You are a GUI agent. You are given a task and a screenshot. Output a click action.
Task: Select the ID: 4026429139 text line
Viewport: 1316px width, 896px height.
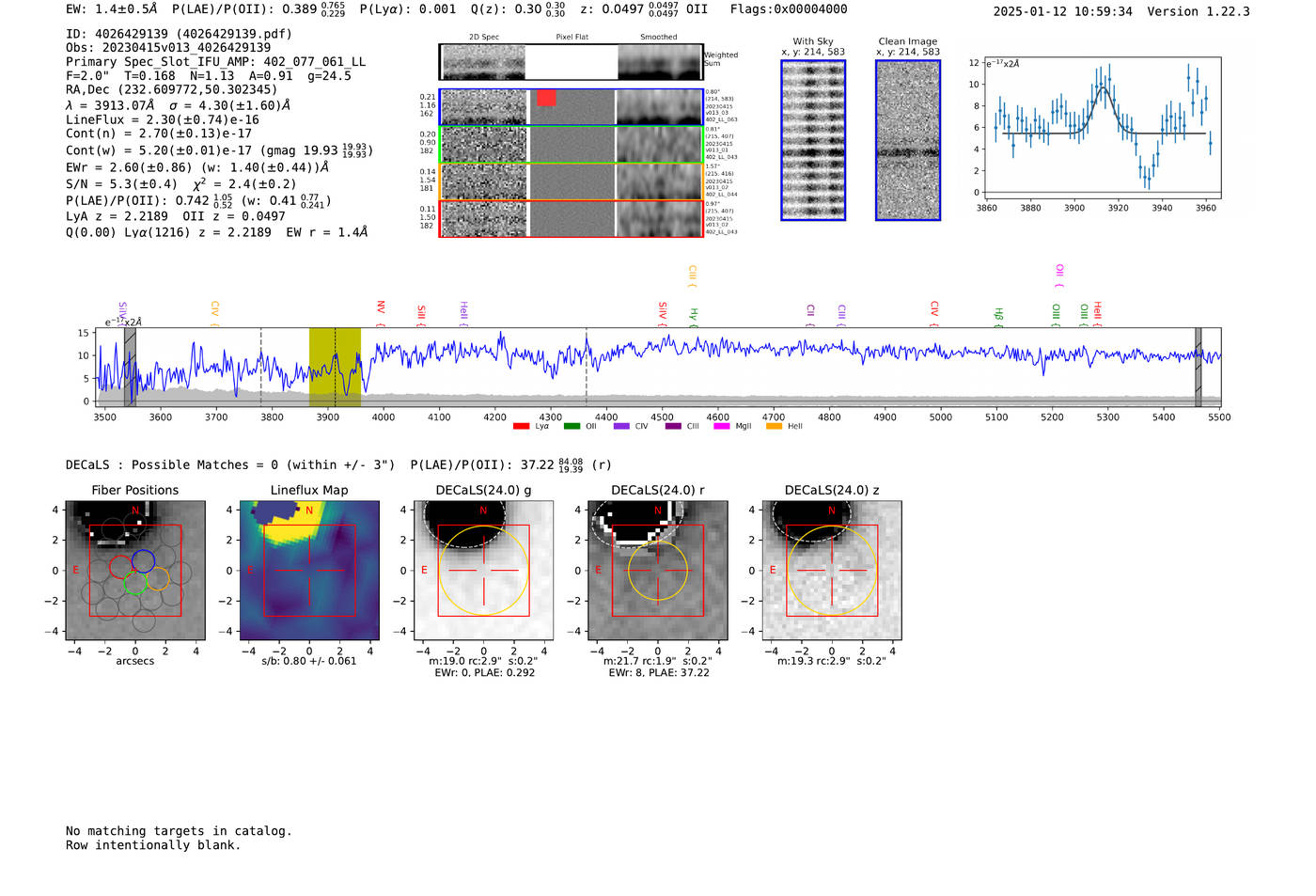pos(179,34)
